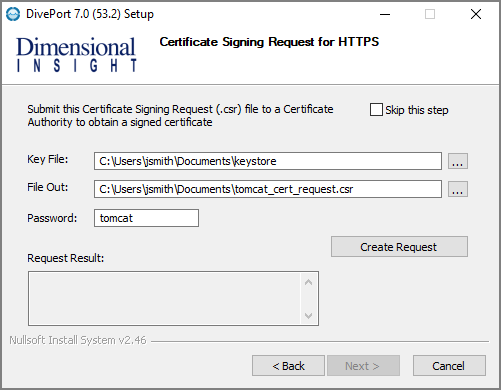Click the Request Result scrollbar up arrow
The width and height of the screenshot is (501, 390).
click(309, 282)
